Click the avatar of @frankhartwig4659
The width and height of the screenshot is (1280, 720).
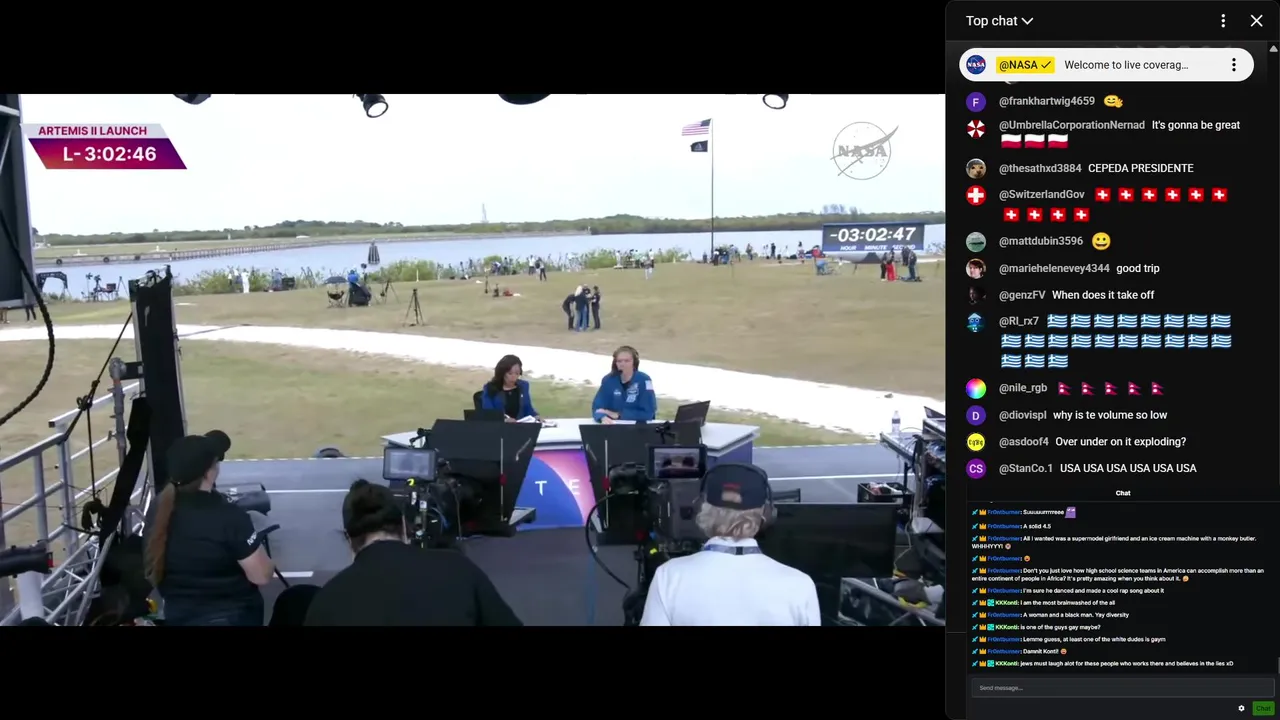(x=976, y=102)
